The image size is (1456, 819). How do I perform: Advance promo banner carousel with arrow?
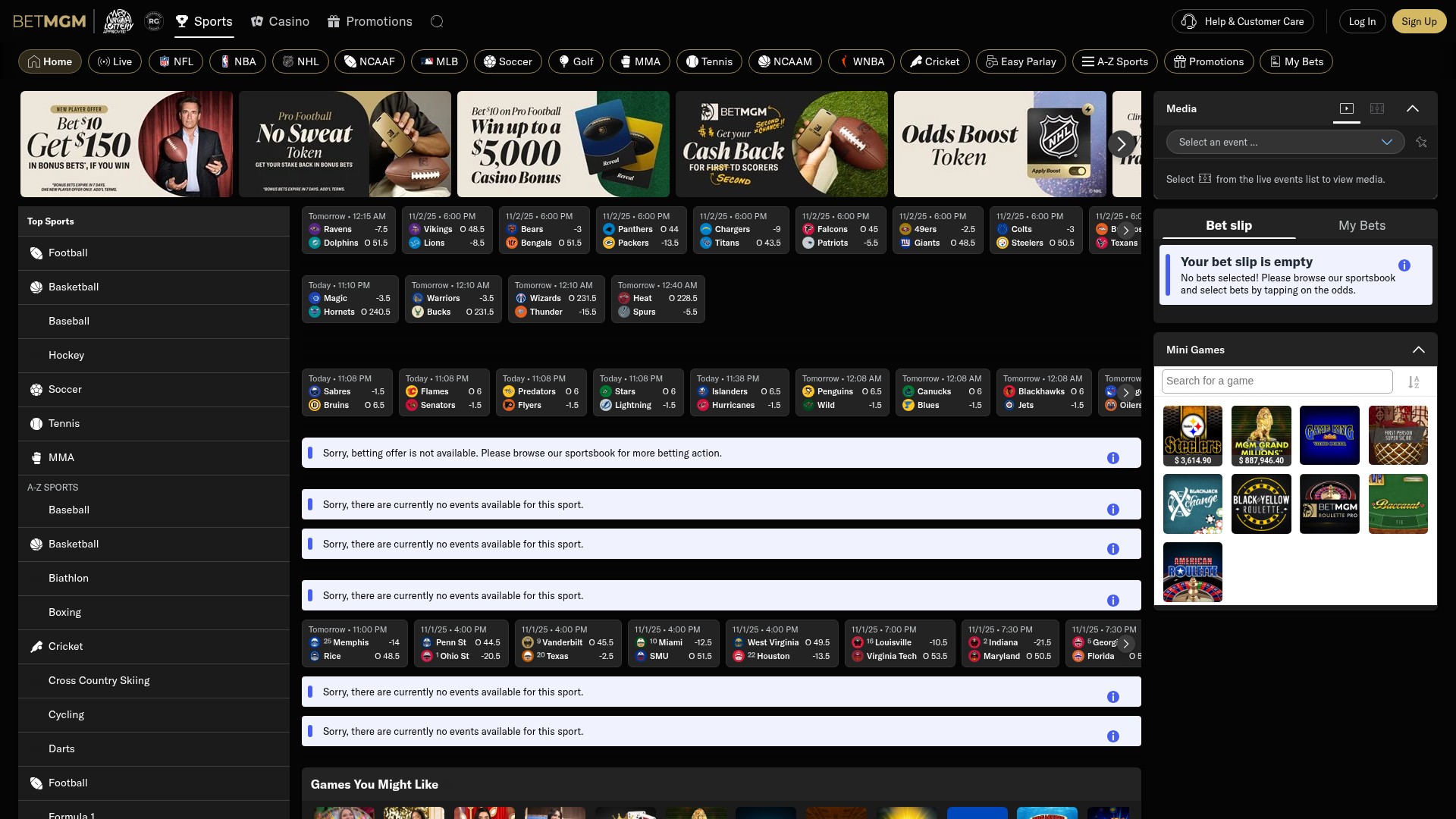click(x=1121, y=143)
